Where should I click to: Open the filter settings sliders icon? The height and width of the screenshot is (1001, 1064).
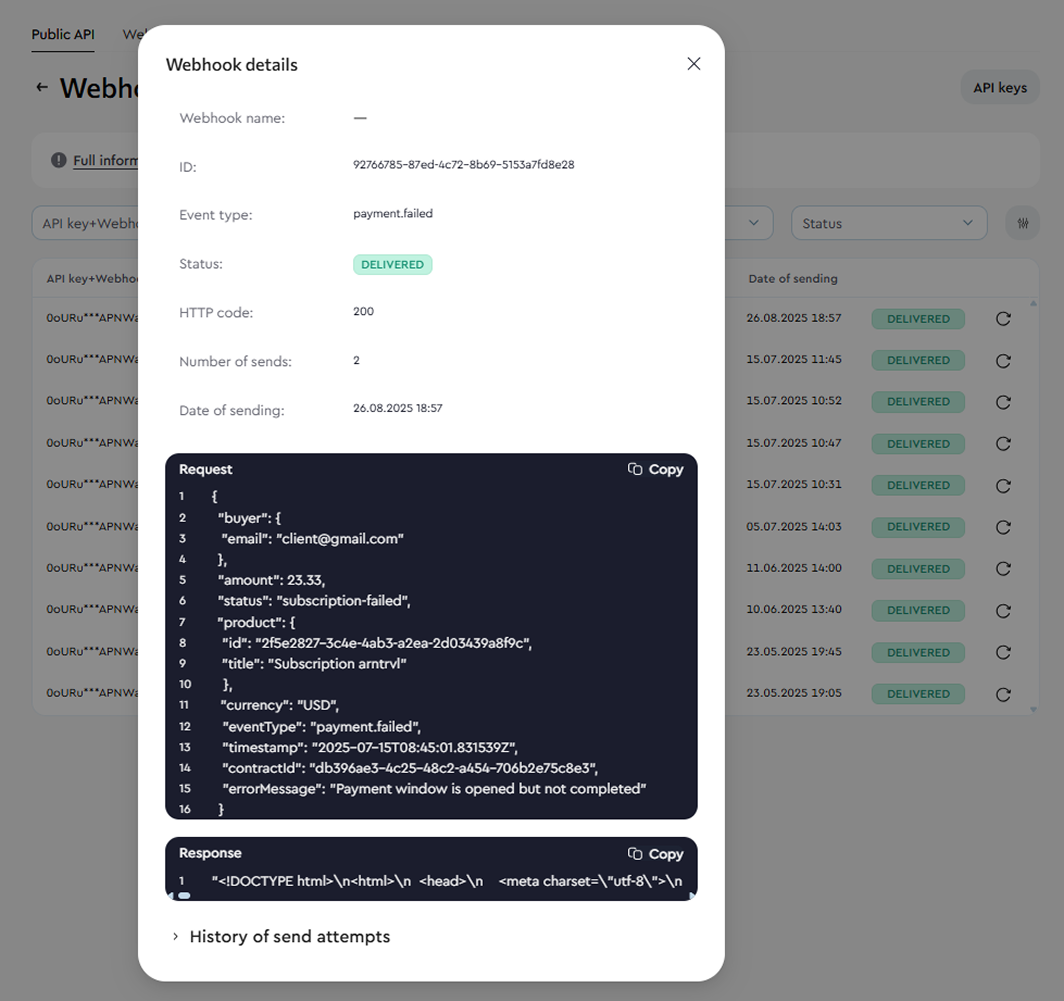pos(1023,223)
